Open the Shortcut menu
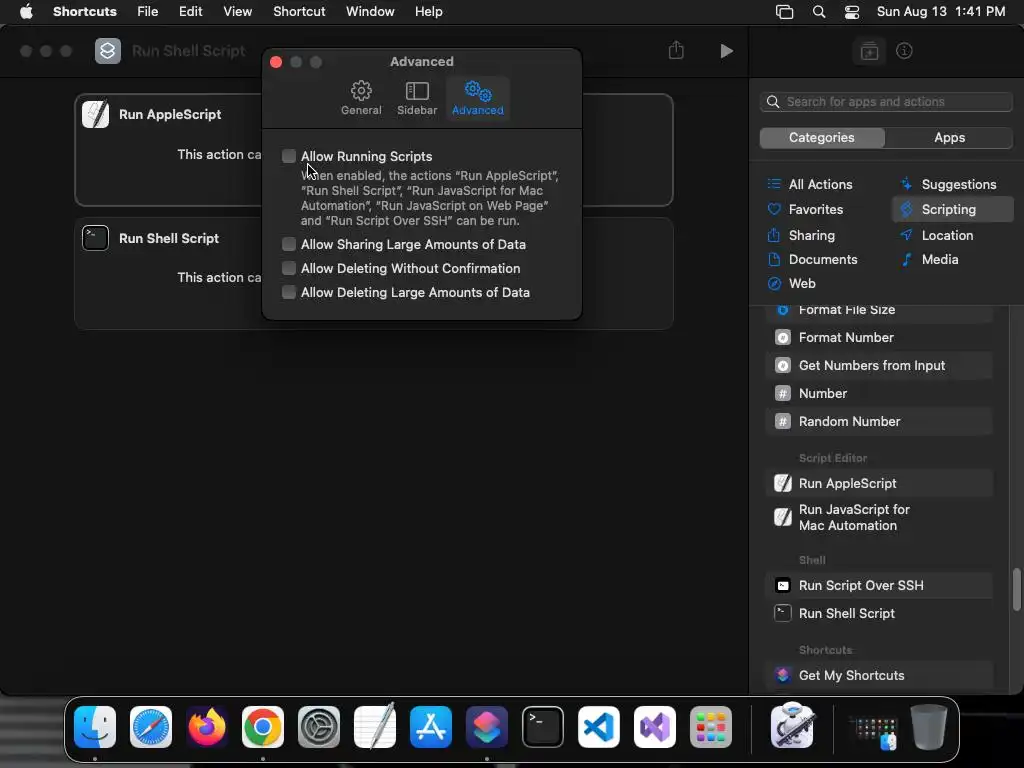Viewport: 1024px width, 768px height. pos(299,12)
